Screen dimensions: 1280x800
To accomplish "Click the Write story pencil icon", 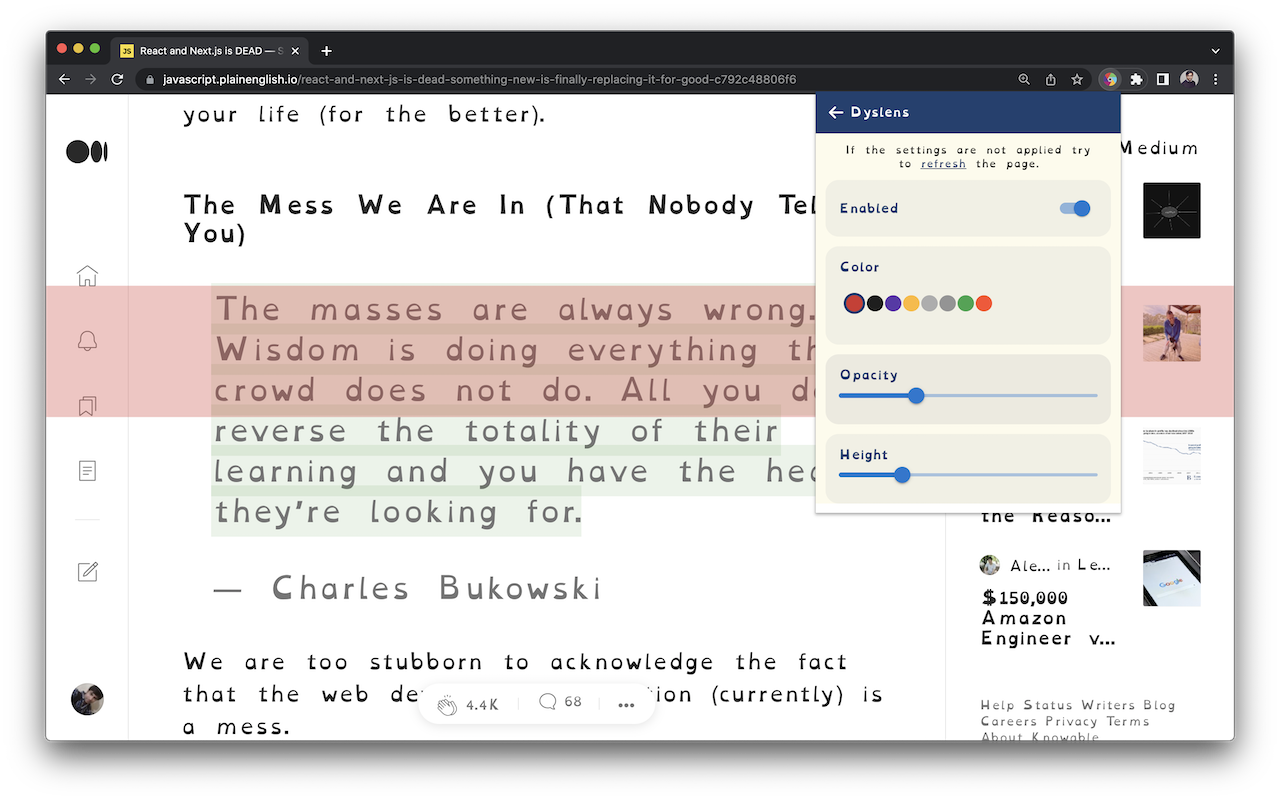I will (x=87, y=571).
